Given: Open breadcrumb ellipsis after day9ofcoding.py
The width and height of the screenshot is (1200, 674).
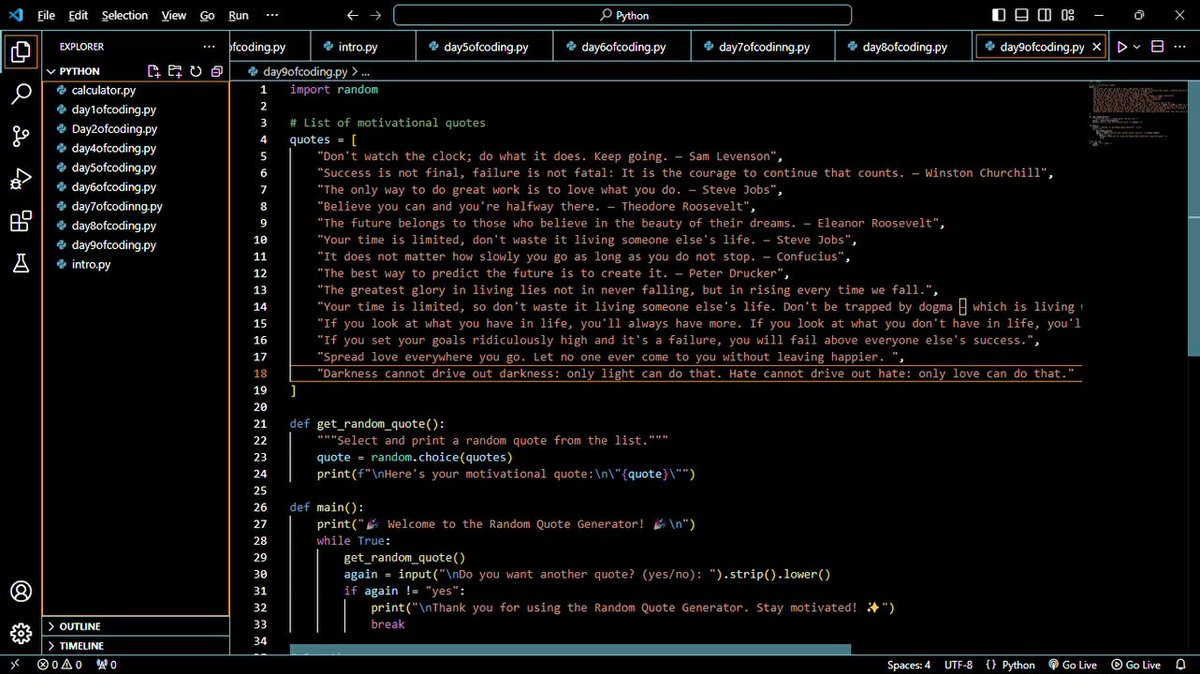Looking at the screenshot, I should [365, 72].
